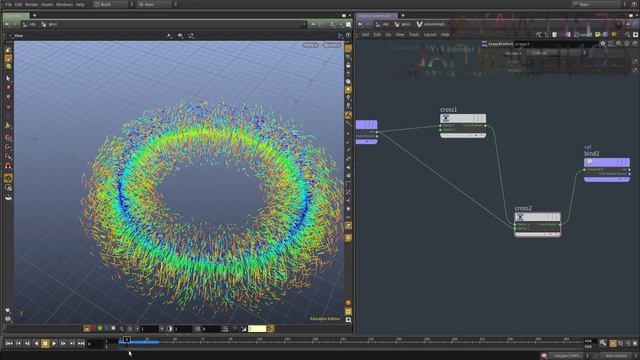The height and width of the screenshot is (360, 640).
Task: Toggle the lock icon in the viewport's right toolbar
Action: click(x=348, y=65)
